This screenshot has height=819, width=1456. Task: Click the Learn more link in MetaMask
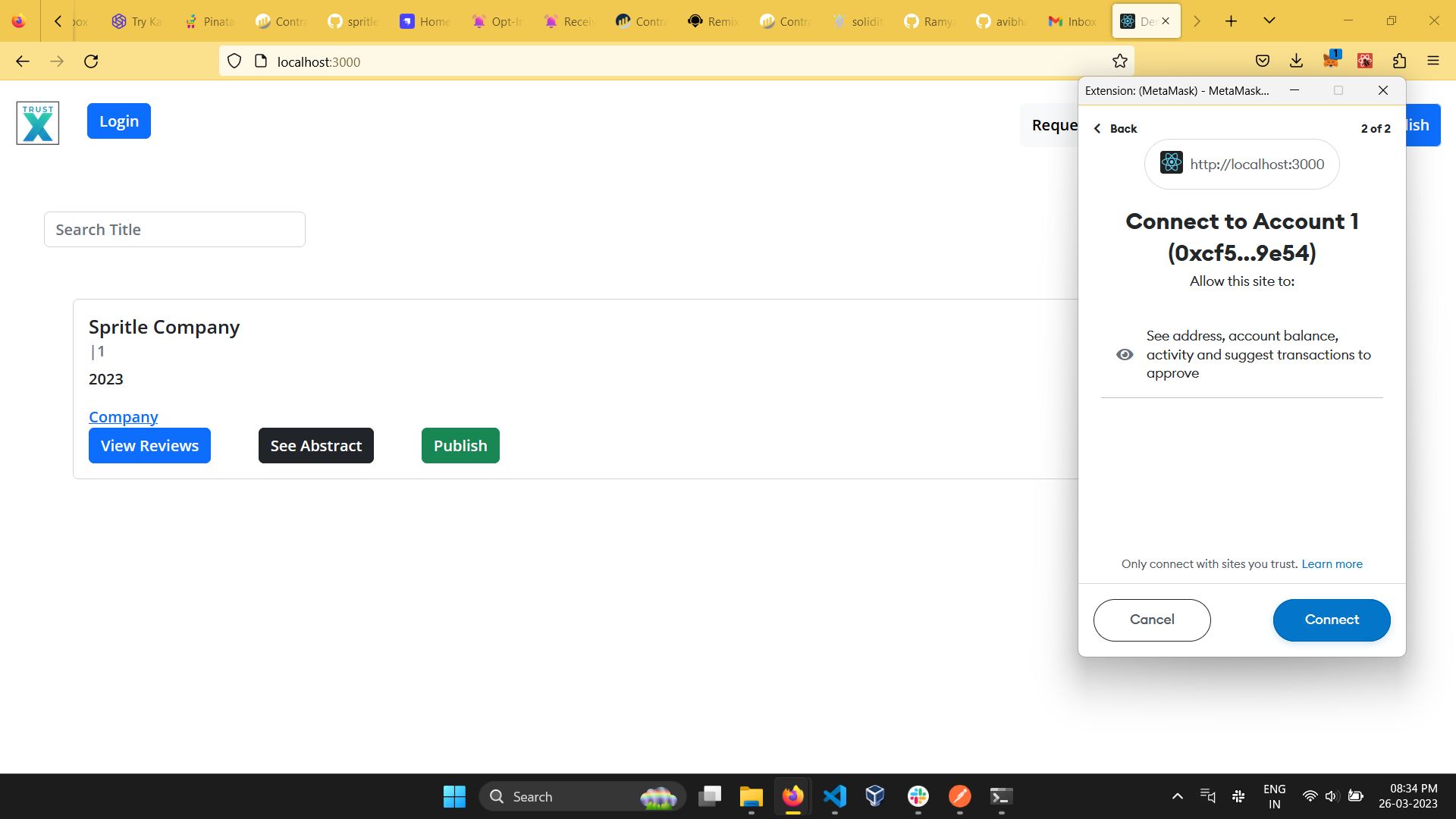pos(1332,563)
